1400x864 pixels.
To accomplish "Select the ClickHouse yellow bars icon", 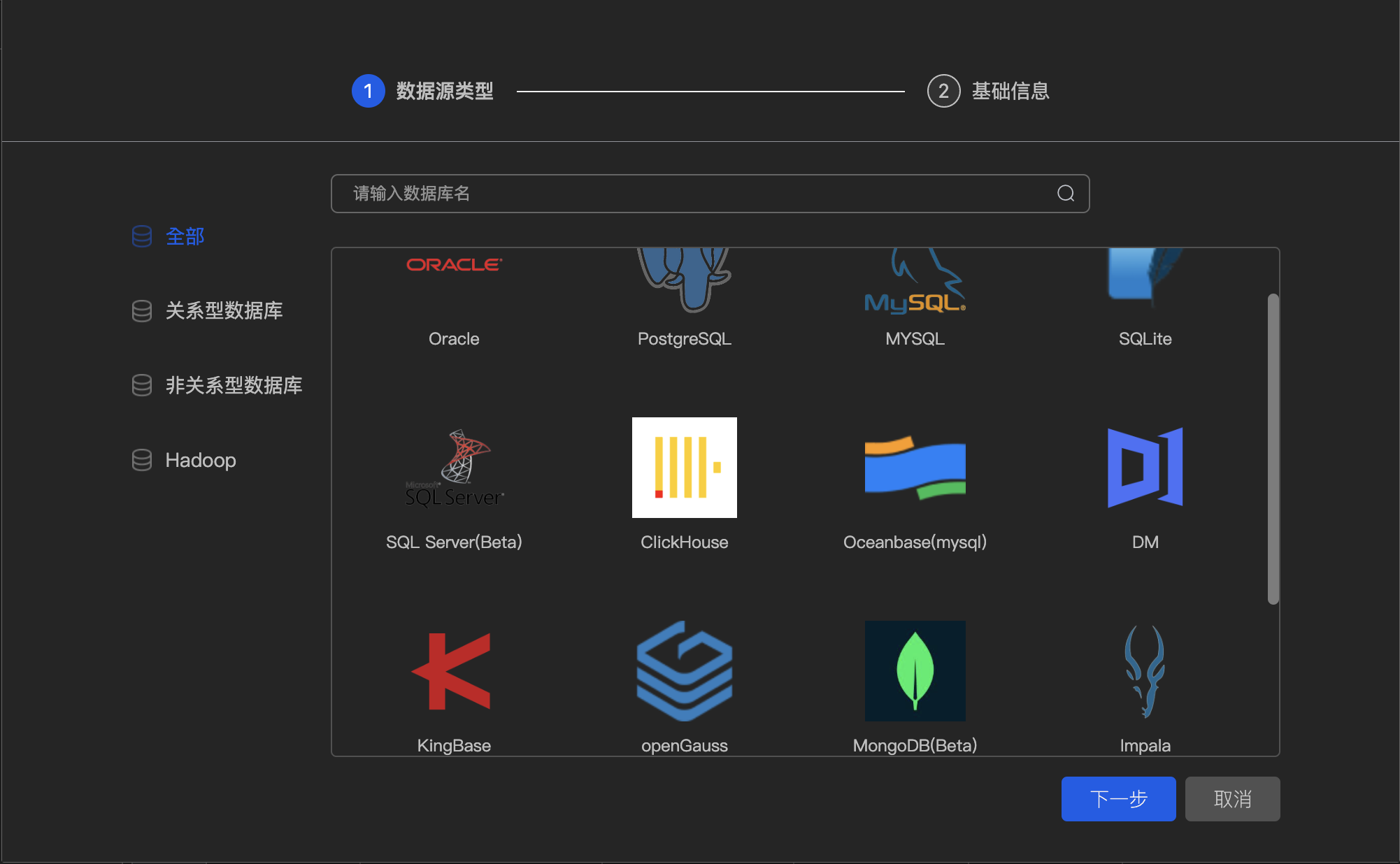I will 684,468.
